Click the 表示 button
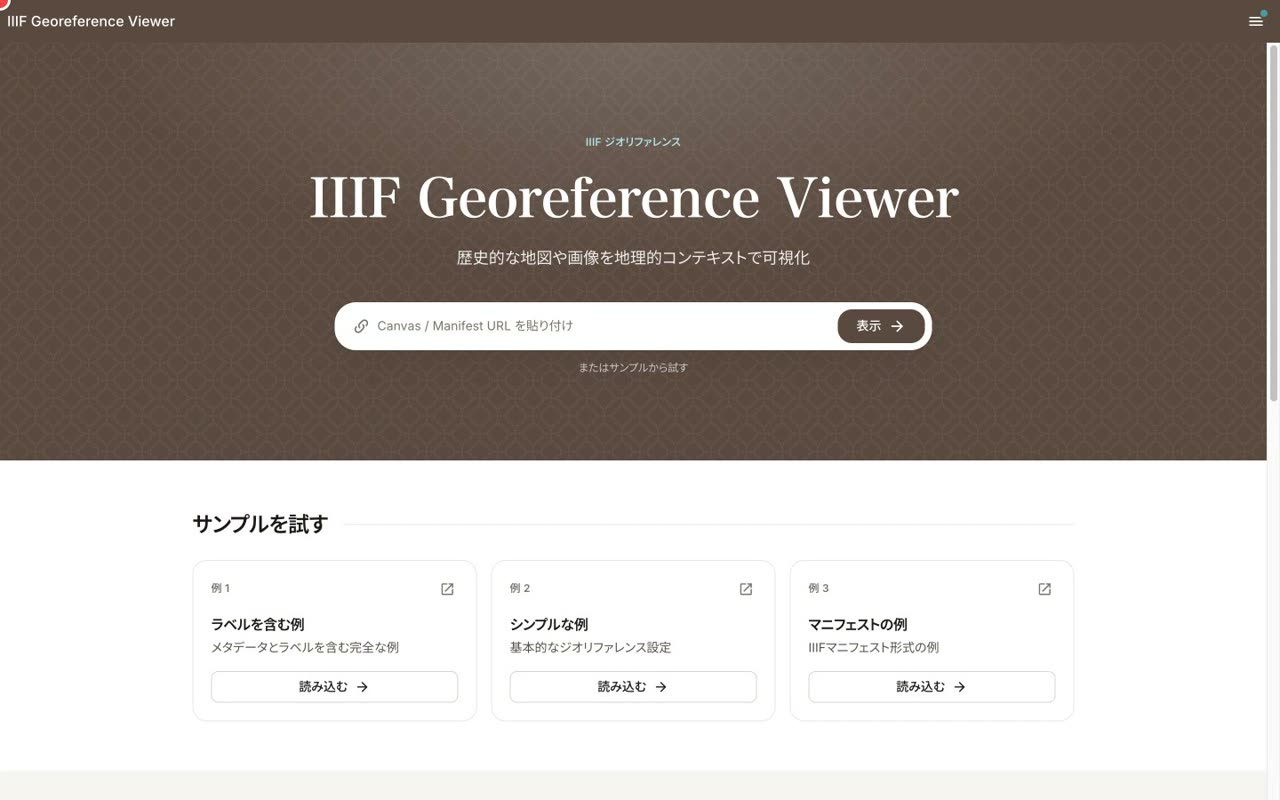This screenshot has width=1280, height=800. [881, 326]
